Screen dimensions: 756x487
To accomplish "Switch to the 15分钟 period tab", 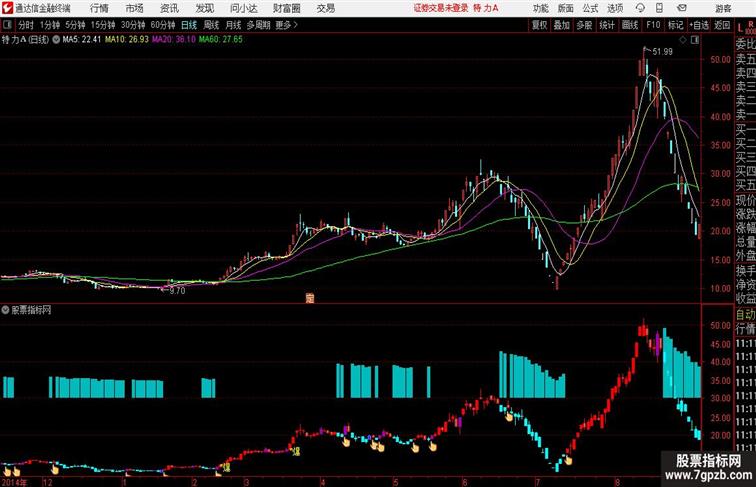I will (x=103, y=25).
